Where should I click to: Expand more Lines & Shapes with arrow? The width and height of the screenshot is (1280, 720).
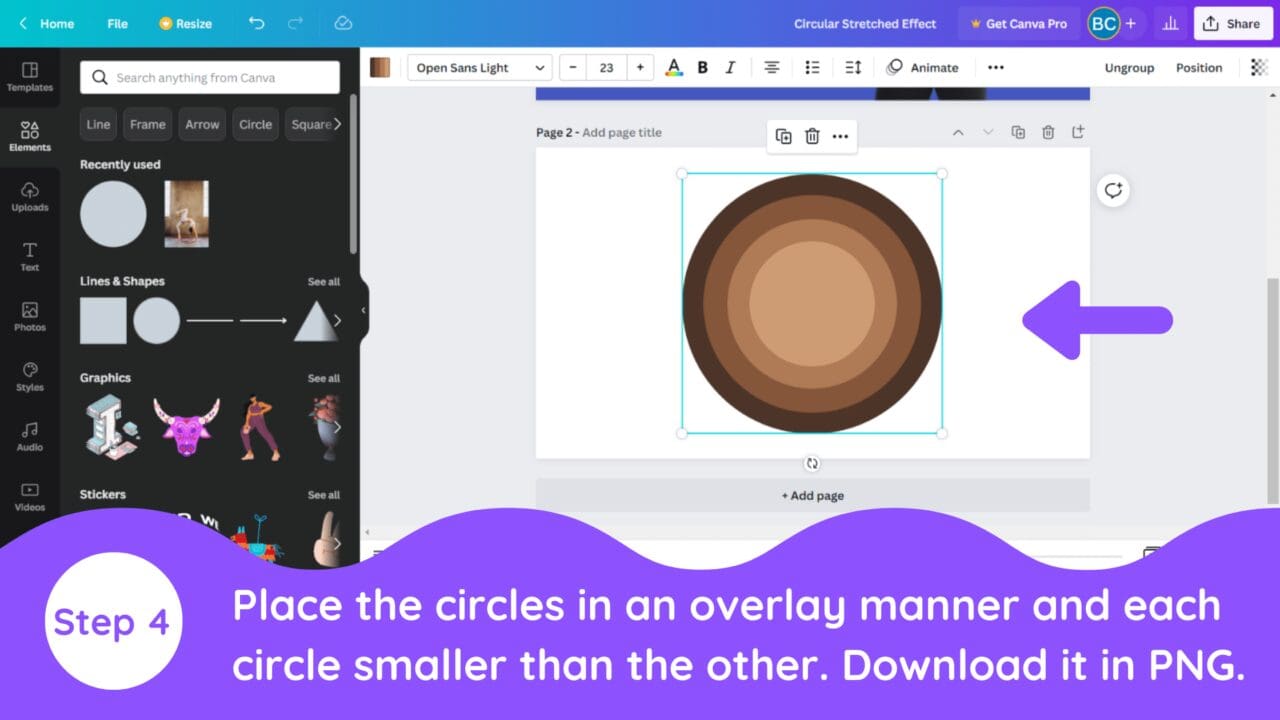coord(337,320)
